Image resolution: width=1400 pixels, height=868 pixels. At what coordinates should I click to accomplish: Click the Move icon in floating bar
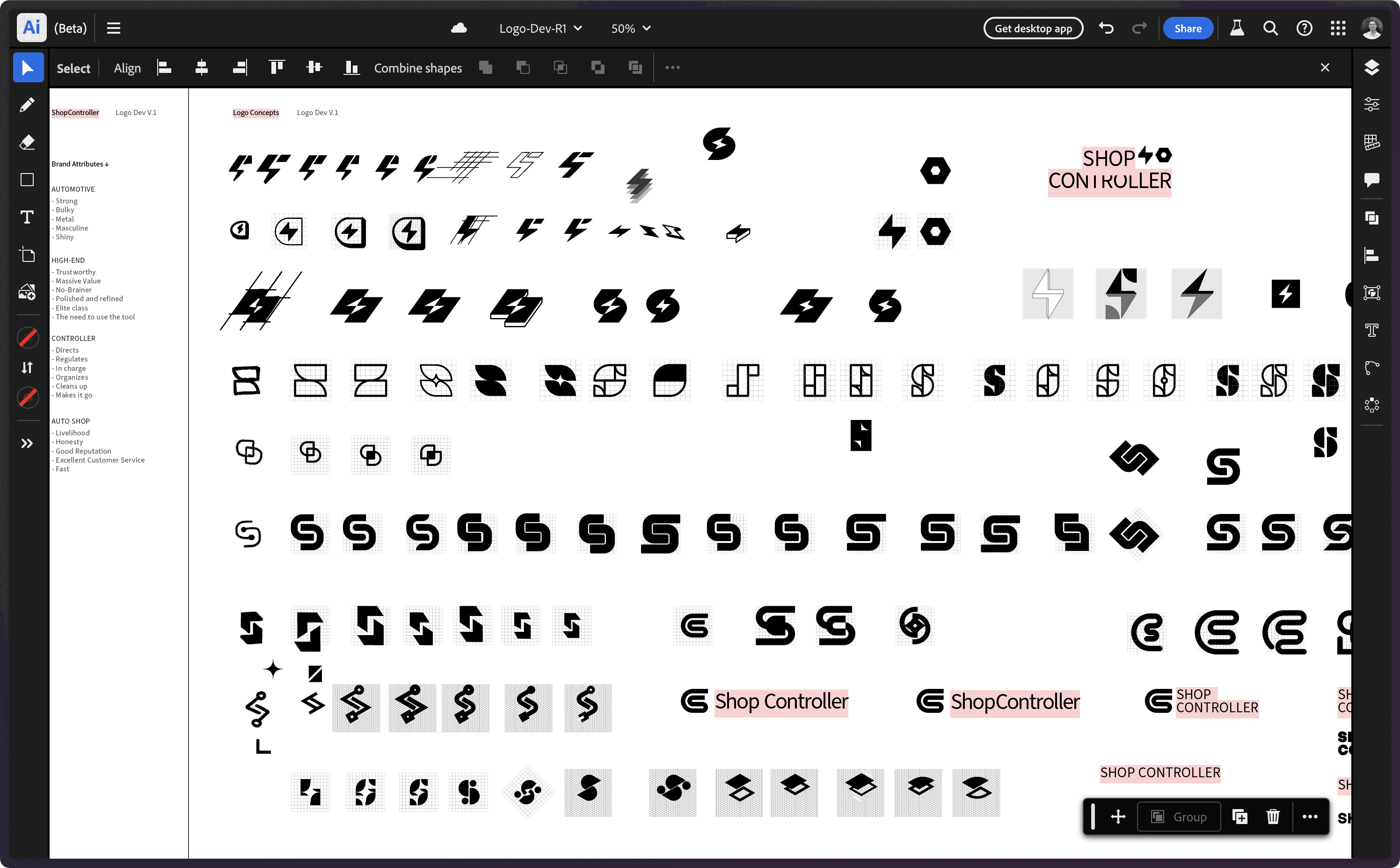pos(1117,817)
